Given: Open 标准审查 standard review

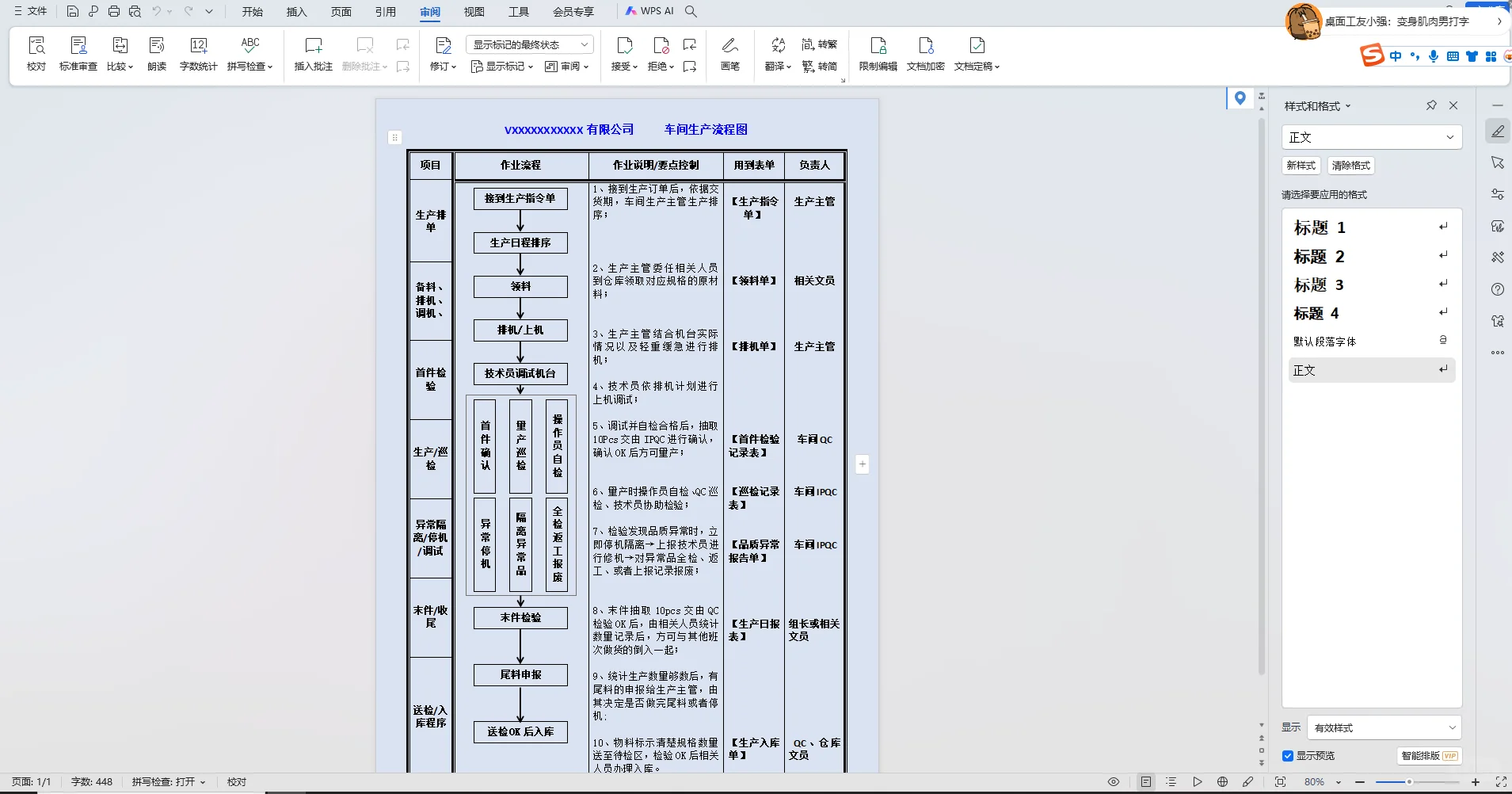Looking at the screenshot, I should click(78, 54).
